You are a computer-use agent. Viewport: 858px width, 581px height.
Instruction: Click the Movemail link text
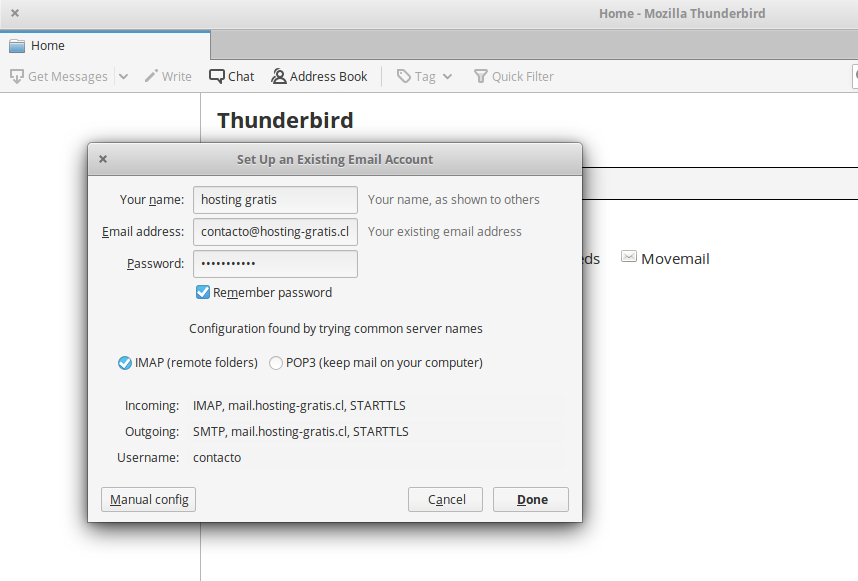(x=675, y=259)
